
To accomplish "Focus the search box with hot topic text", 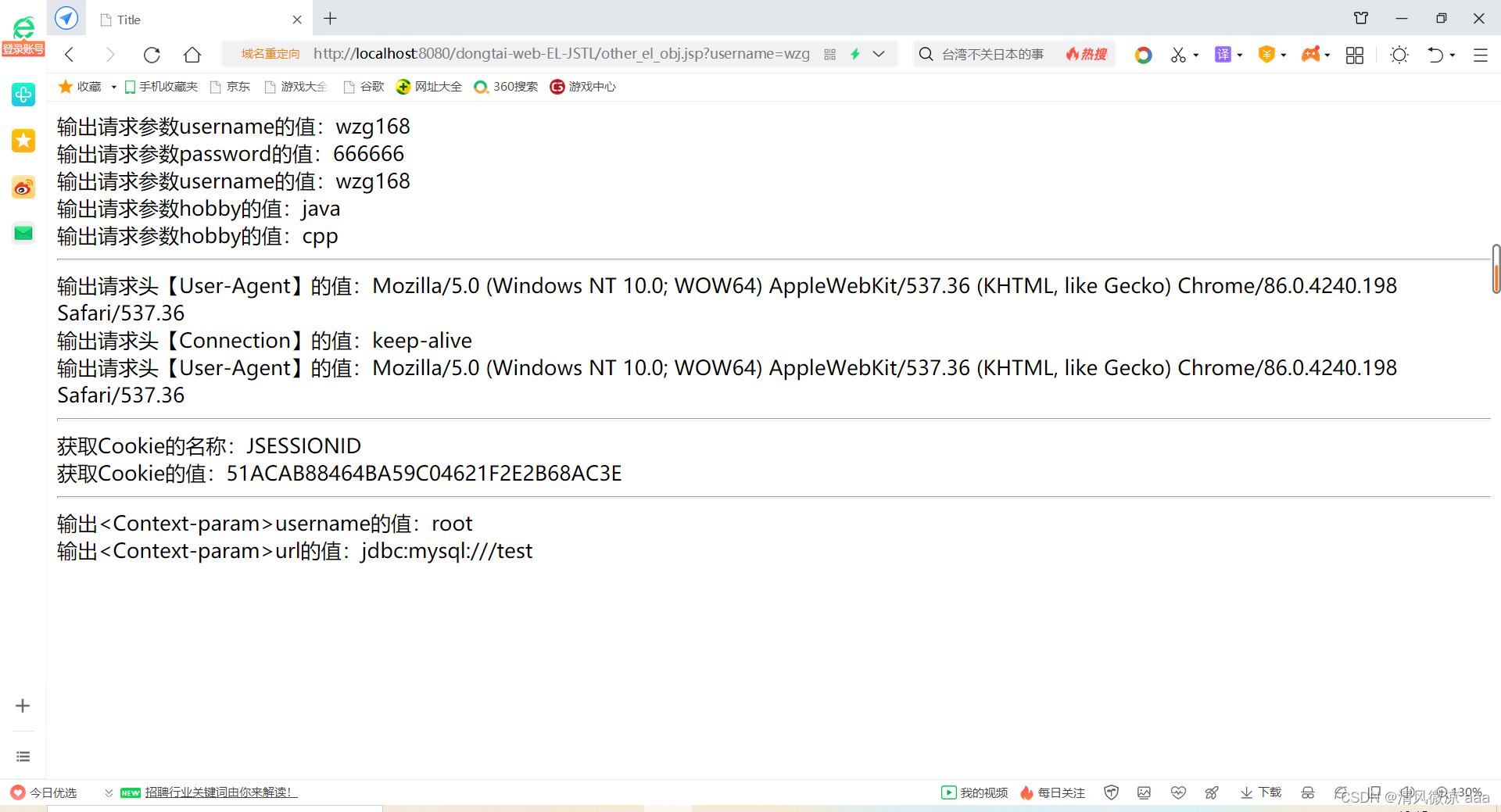I will 993,54.
